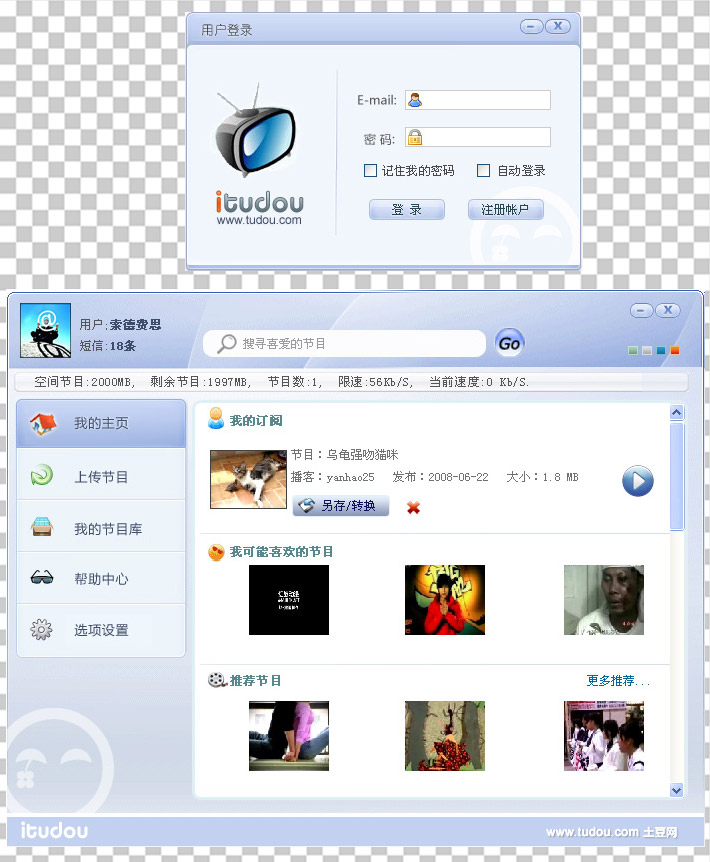710x862 pixels.
Task: Close the main itudou window
Action: tap(668, 311)
